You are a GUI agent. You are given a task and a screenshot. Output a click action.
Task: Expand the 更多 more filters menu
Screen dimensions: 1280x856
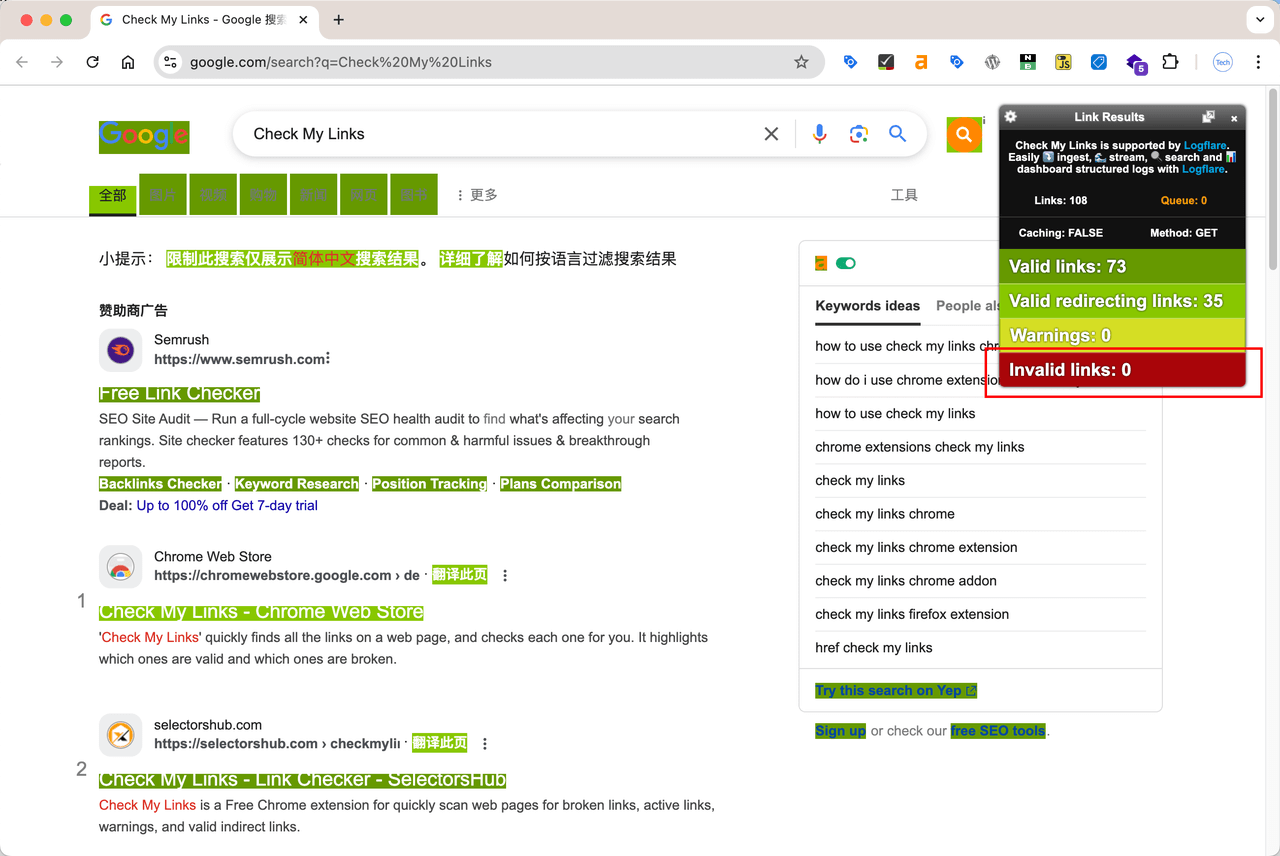(476, 195)
